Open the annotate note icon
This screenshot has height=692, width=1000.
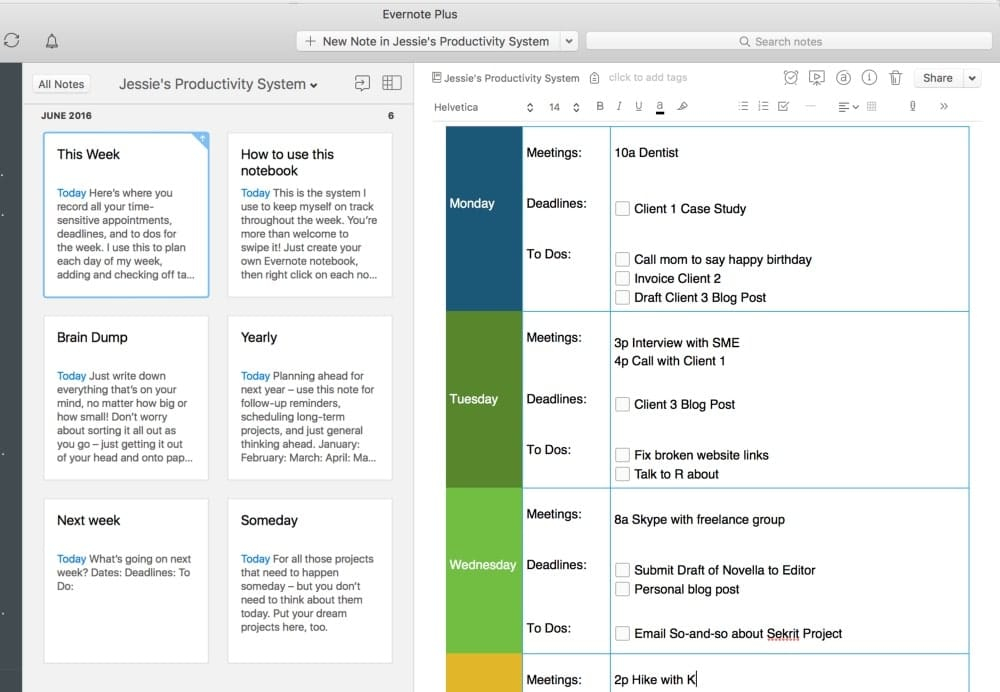coord(843,78)
